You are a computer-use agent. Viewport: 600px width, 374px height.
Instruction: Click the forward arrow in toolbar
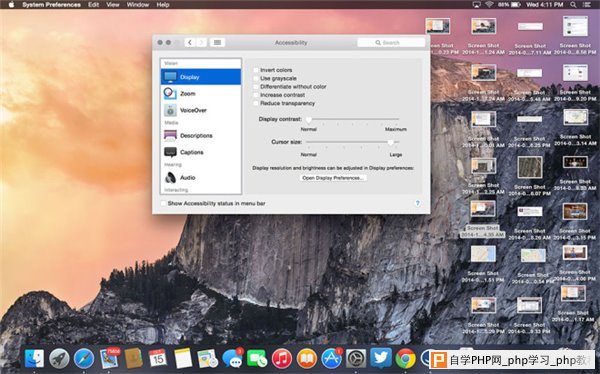pos(201,42)
